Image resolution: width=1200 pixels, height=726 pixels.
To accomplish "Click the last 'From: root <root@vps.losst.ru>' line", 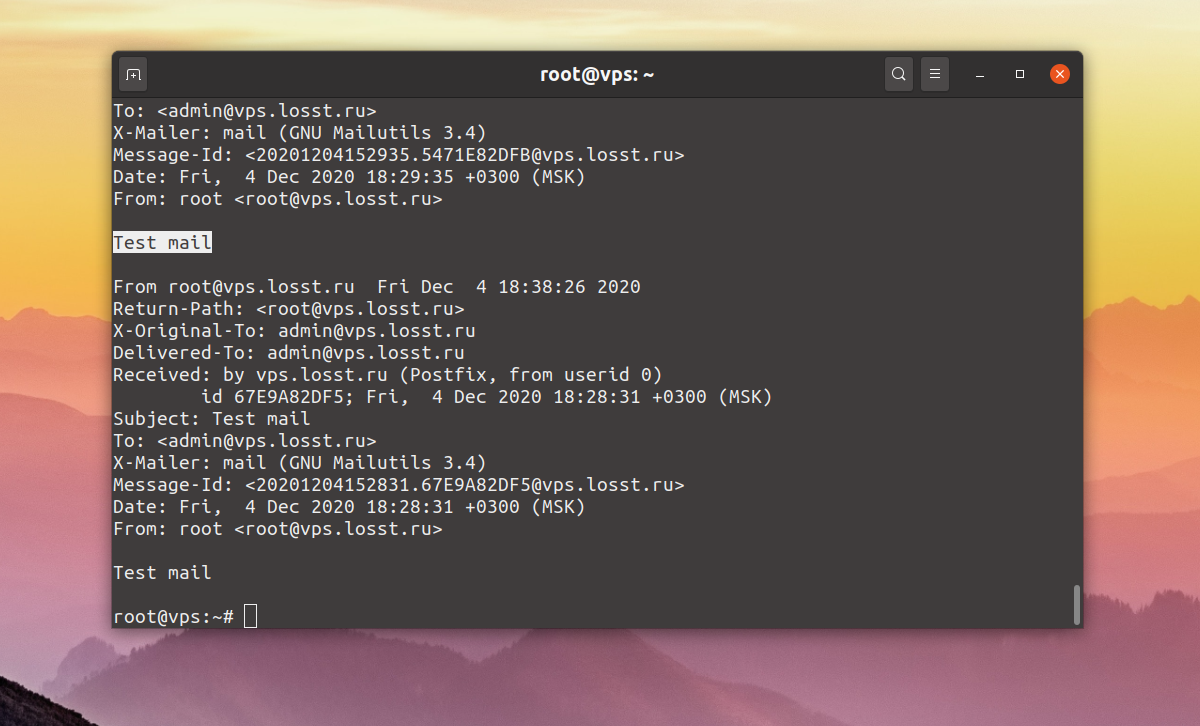I will (278, 529).
